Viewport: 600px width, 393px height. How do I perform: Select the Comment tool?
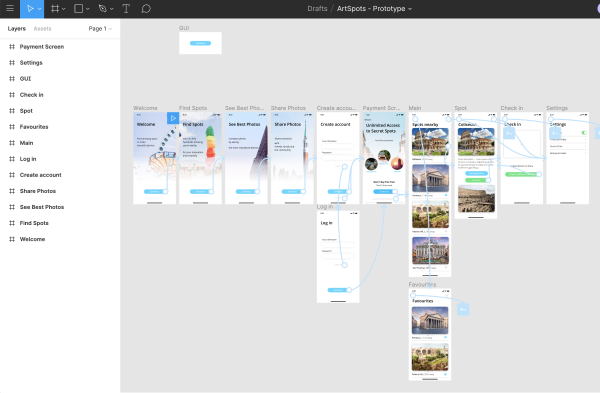[146, 8]
